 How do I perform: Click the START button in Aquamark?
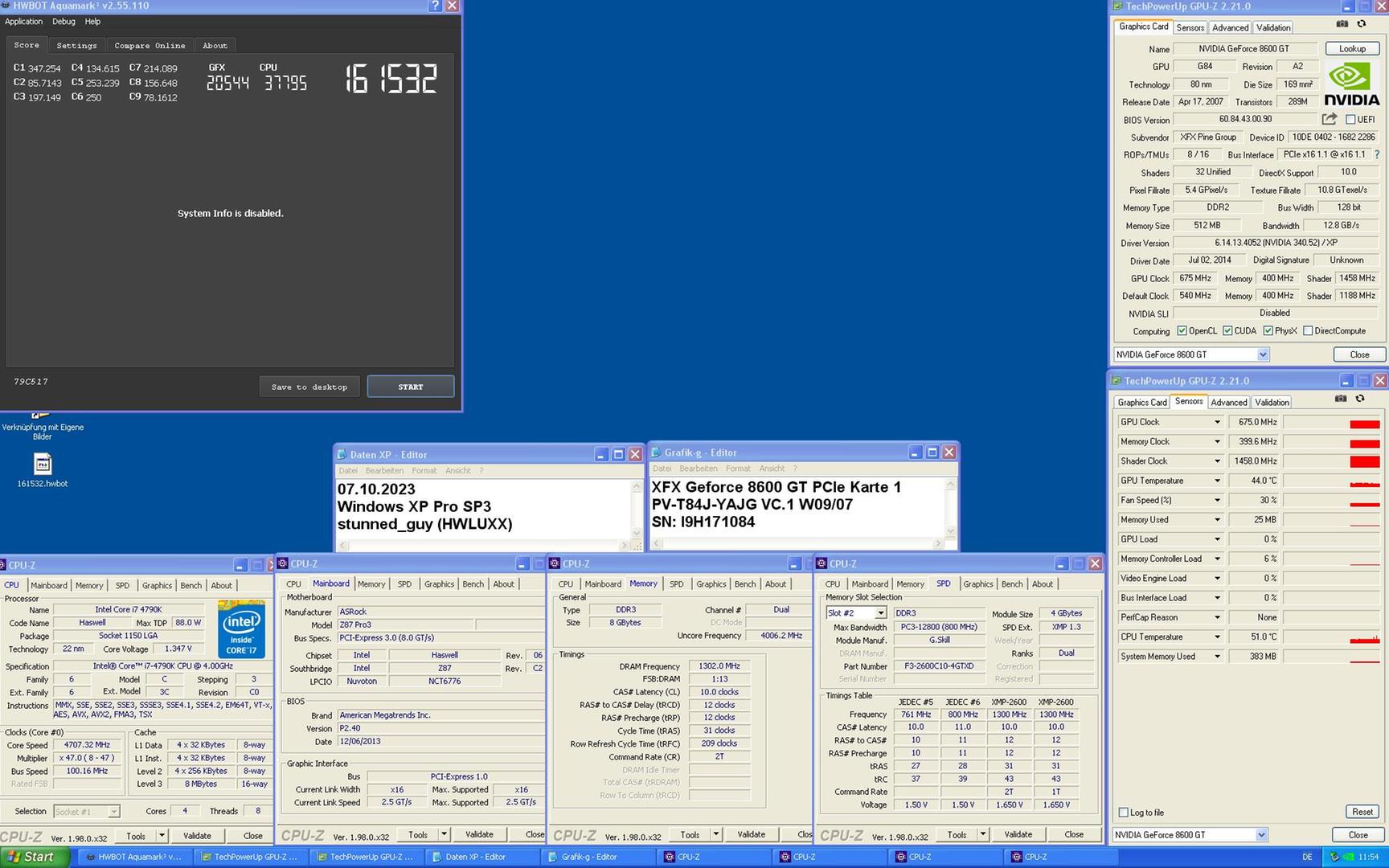411,387
